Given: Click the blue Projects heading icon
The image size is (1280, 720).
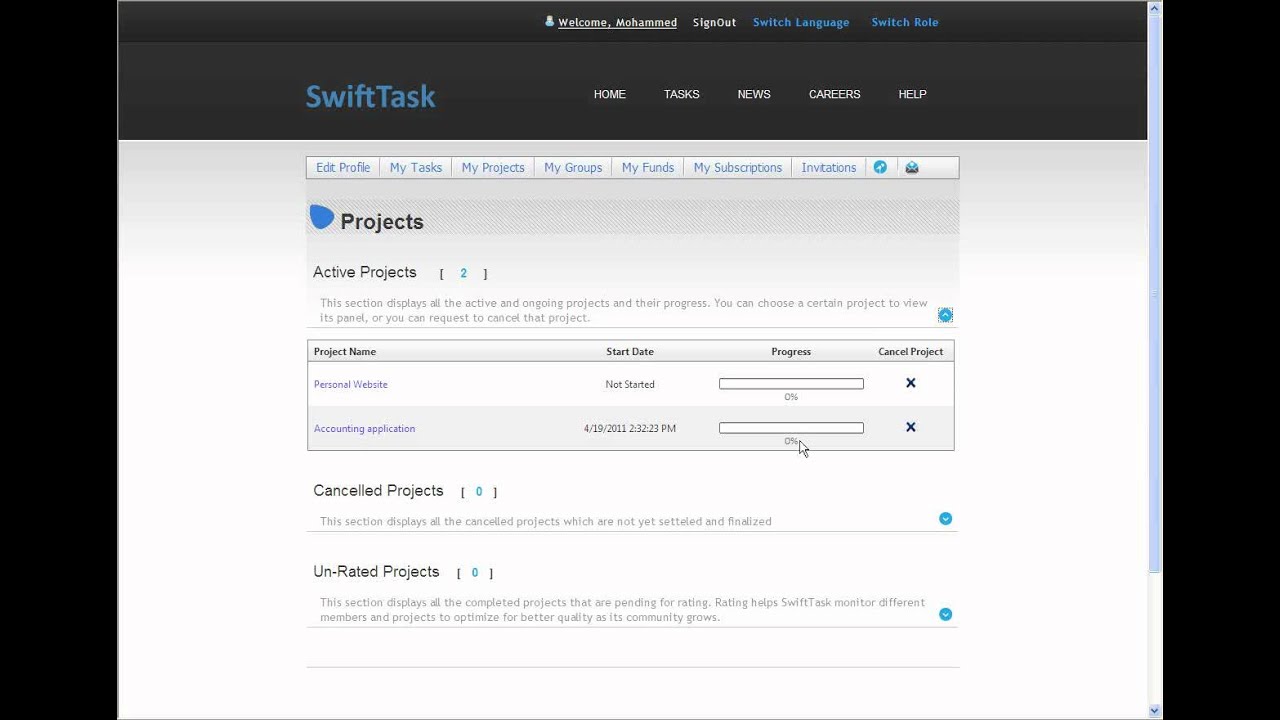Looking at the screenshot, I should [x=322, y=217].
